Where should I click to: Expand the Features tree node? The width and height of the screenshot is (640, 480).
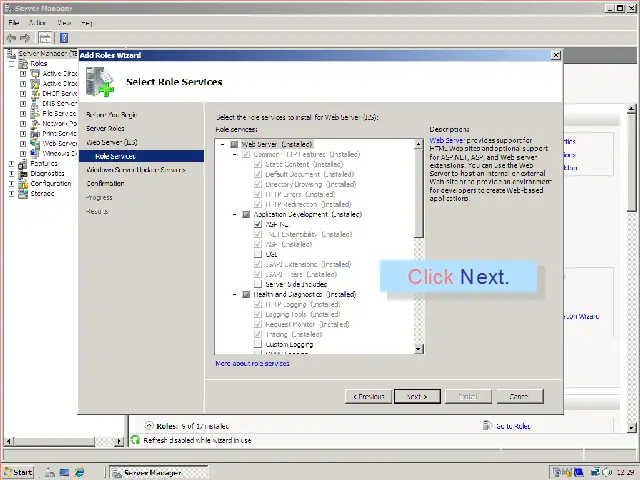point(11,164)
